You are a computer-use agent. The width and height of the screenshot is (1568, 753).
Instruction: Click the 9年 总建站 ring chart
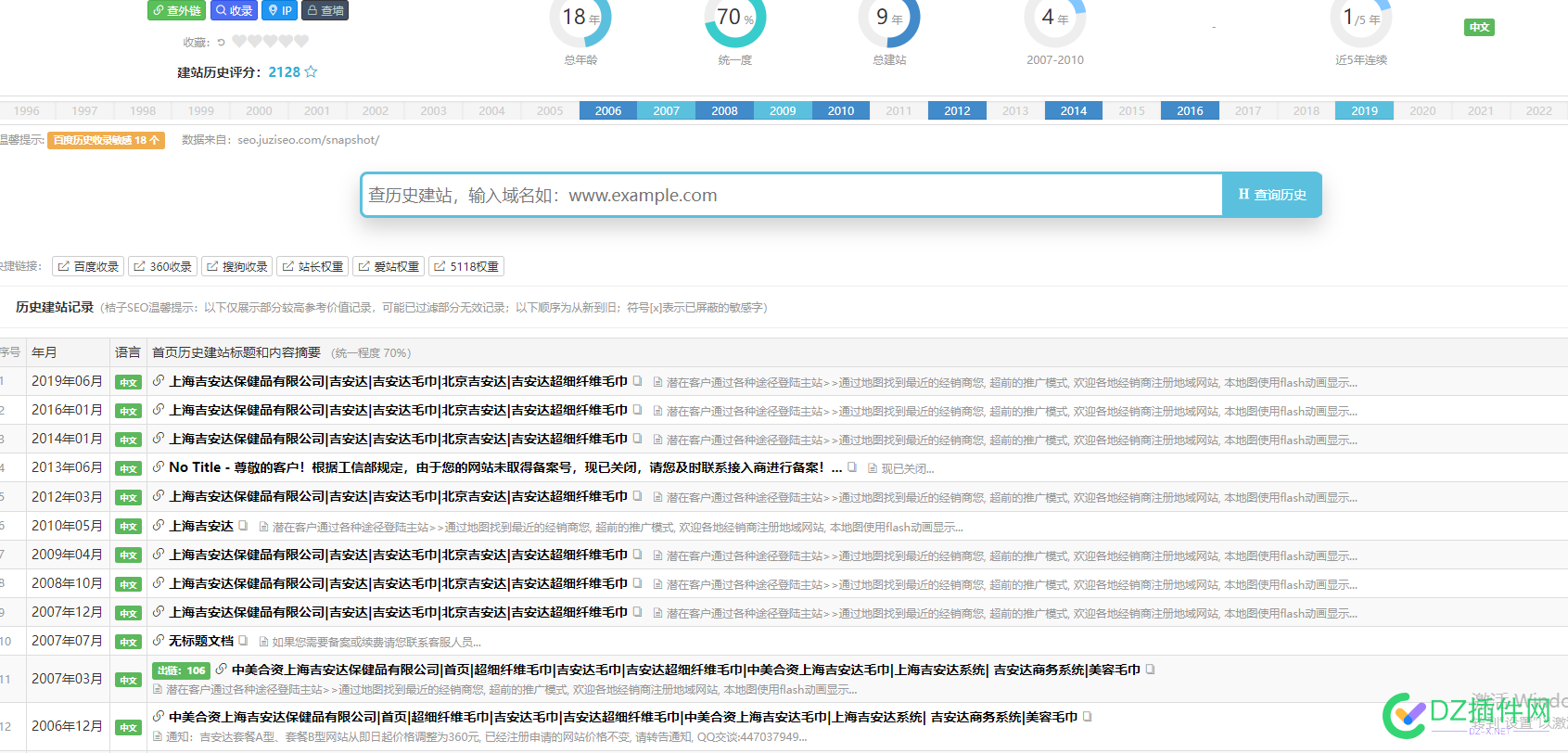[x=889, y=19]
